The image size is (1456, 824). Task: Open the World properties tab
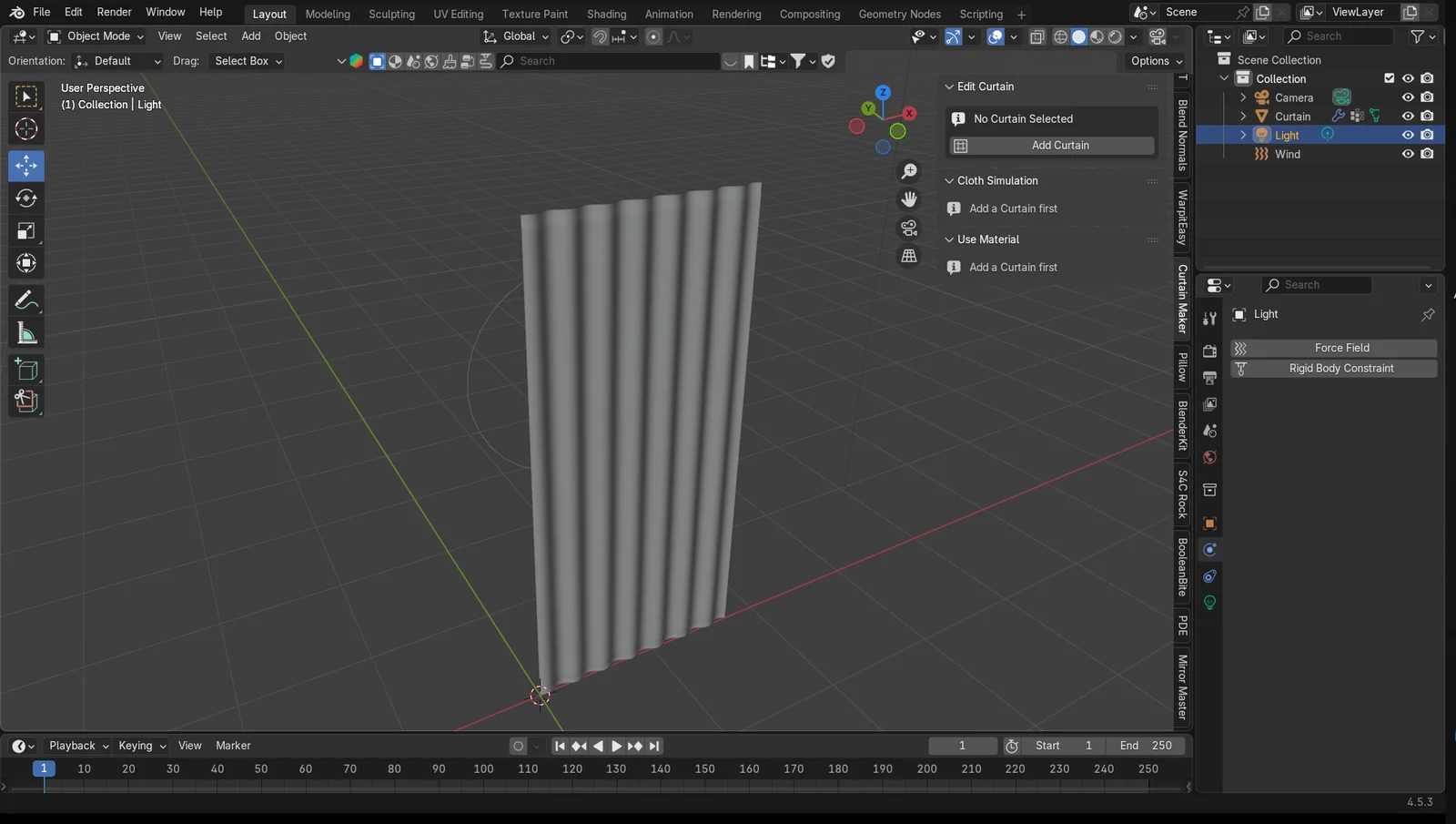pyautogui.click(x=1209, y=457)
